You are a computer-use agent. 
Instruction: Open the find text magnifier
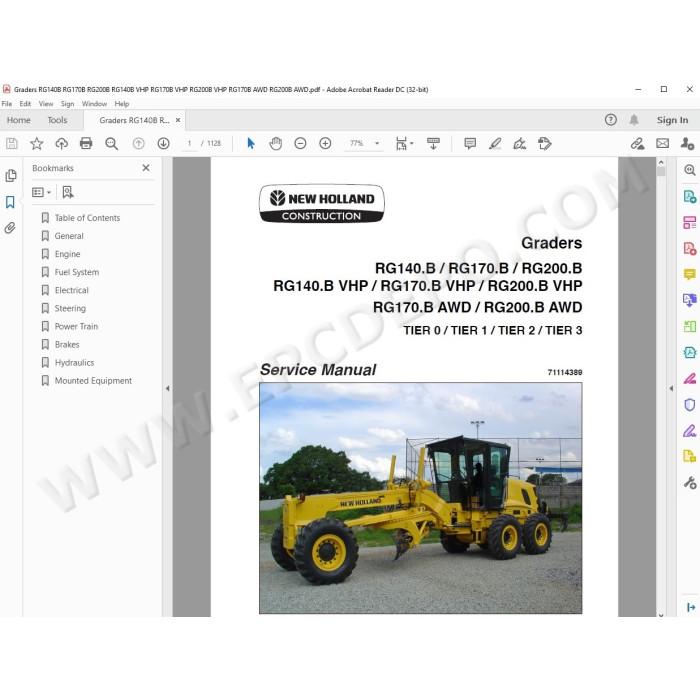111,143
